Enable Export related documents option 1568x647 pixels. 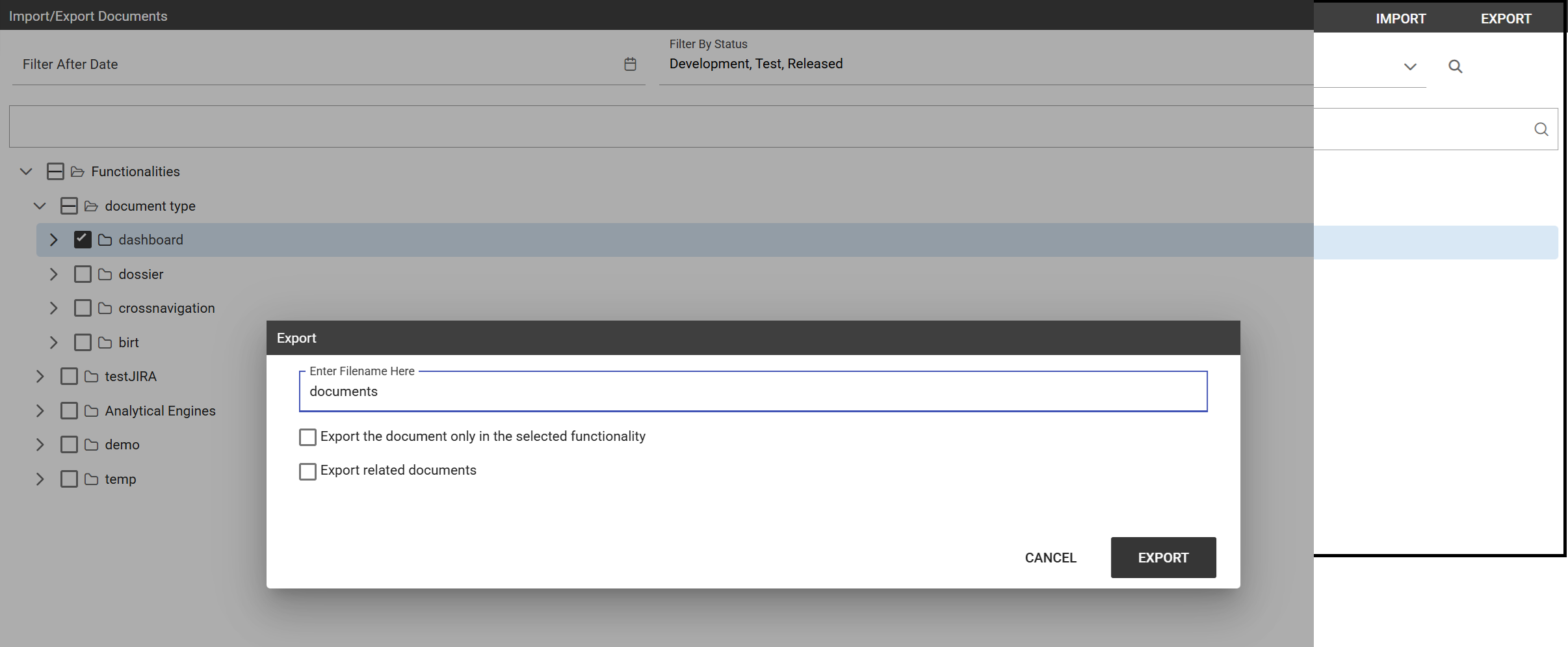click(307, 471)
